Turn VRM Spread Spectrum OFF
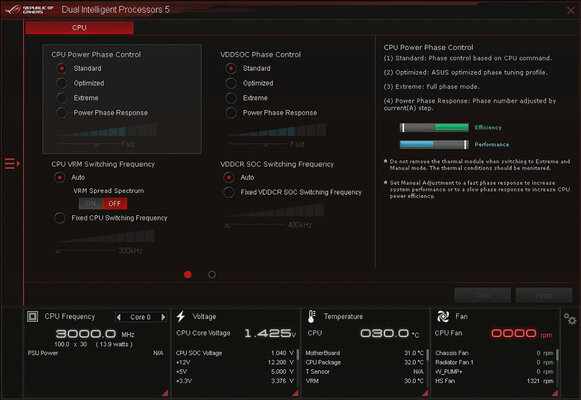 click(114, 203)
